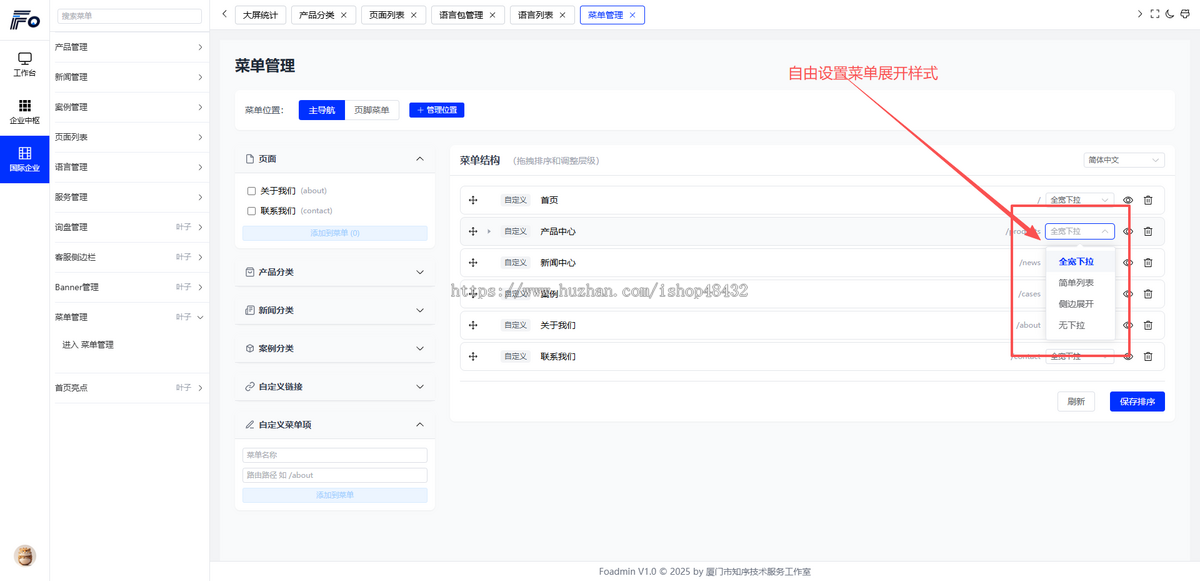The width and height of the screenshot is (1200, 581).
Task: Click drag handle of 首页 row
Action: point(473,200)
